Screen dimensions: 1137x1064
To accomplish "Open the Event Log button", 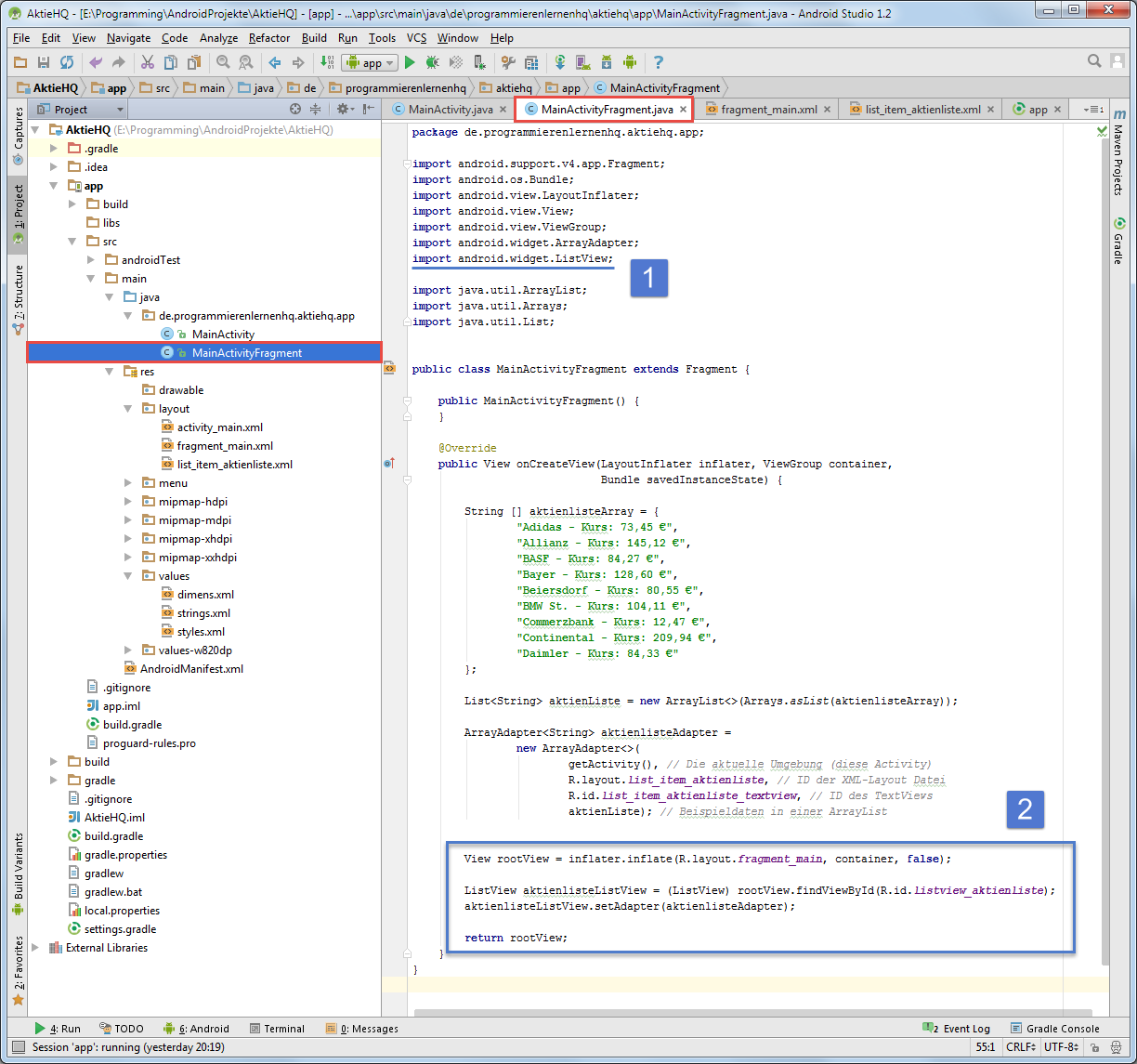I will 956,1029.
